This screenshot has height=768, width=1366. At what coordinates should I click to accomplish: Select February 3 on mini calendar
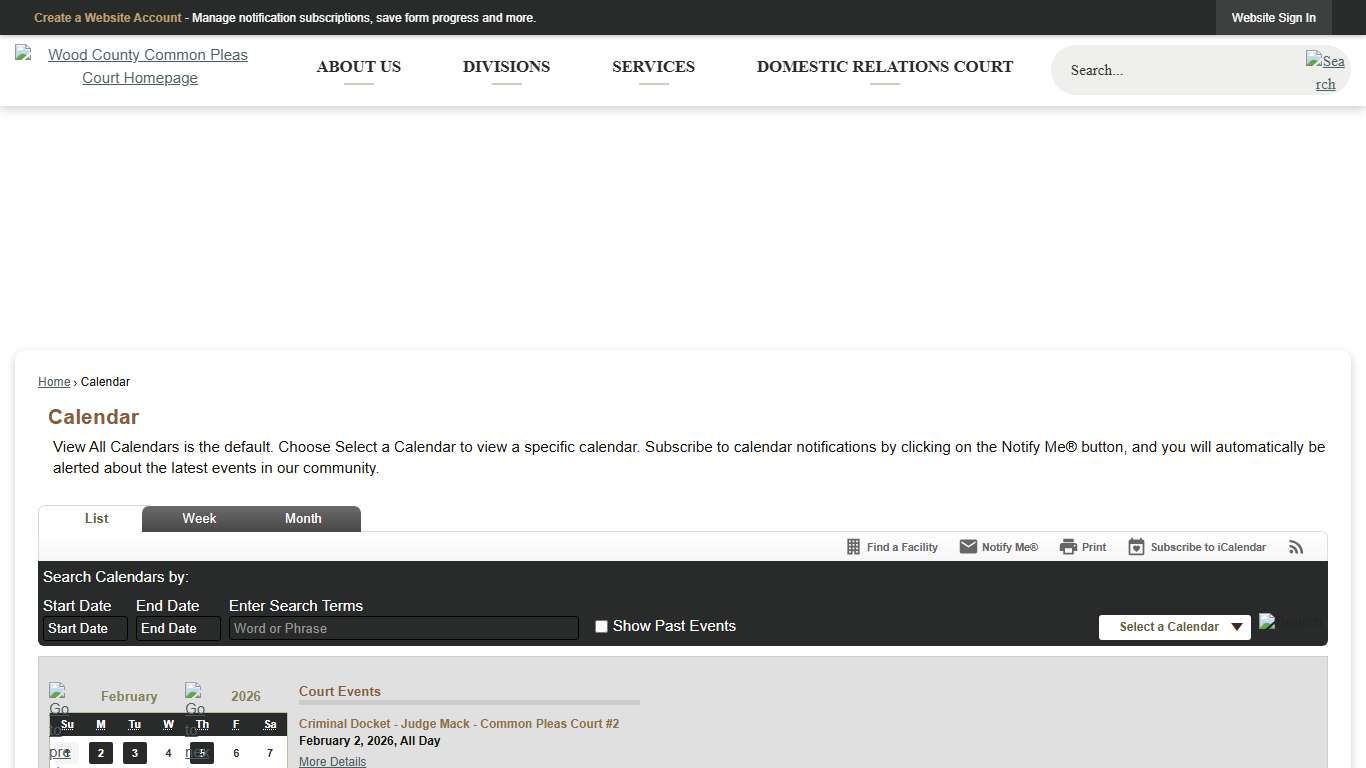point(135,753)
